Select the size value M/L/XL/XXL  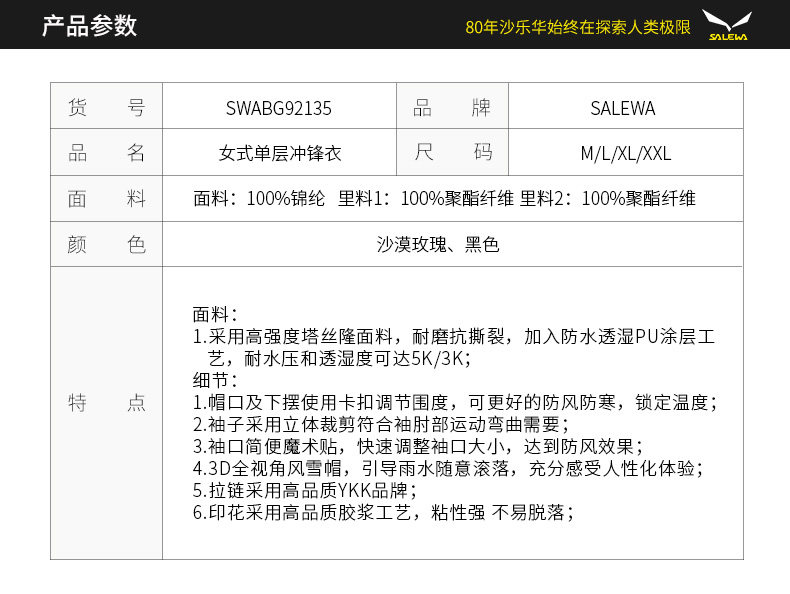(626, 153)
